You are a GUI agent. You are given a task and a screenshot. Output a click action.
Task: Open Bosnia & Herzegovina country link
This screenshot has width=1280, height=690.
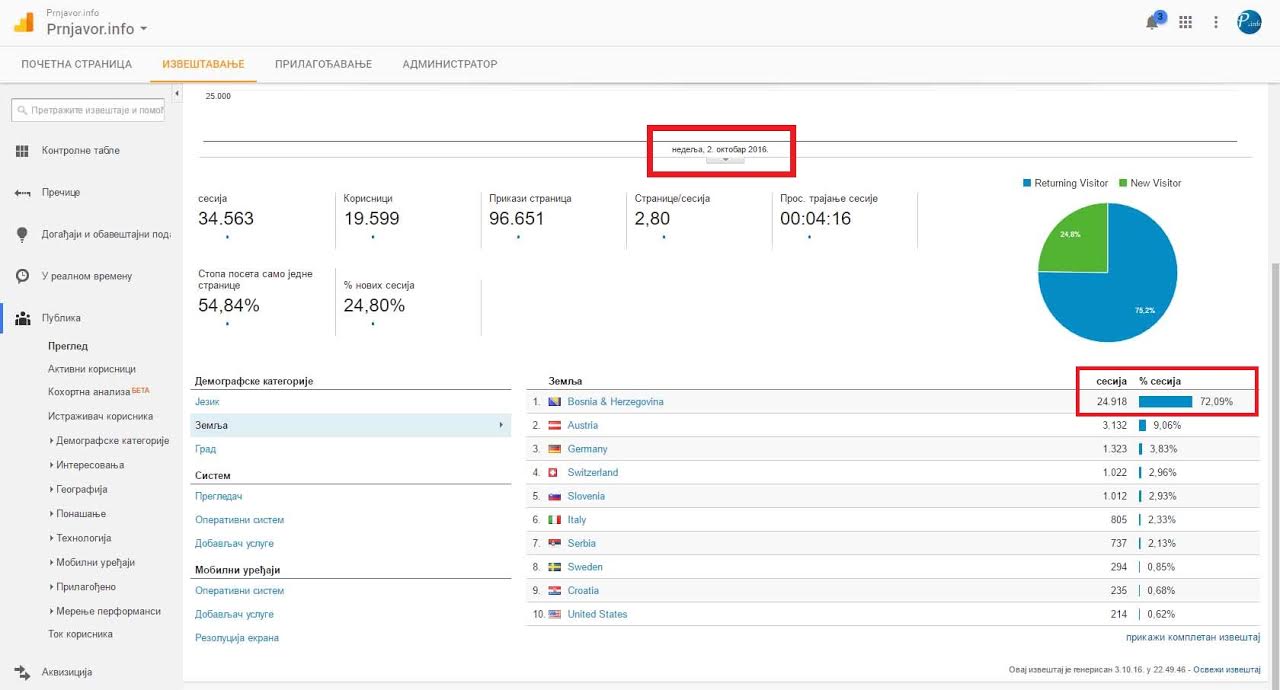point(615,402)
